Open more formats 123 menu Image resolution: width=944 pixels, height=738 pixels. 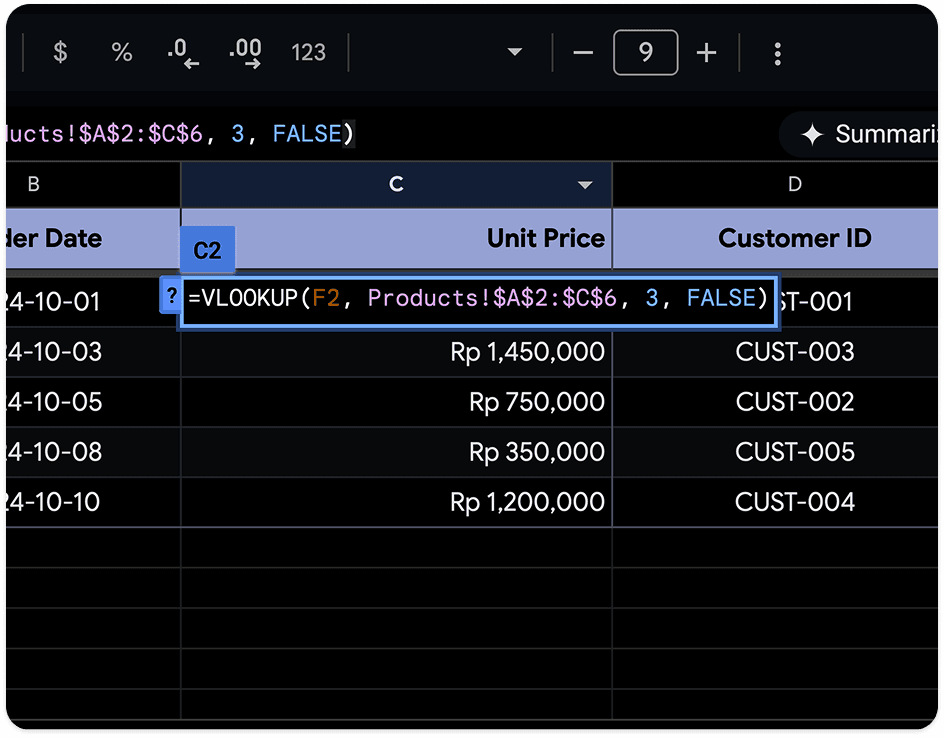308,52
